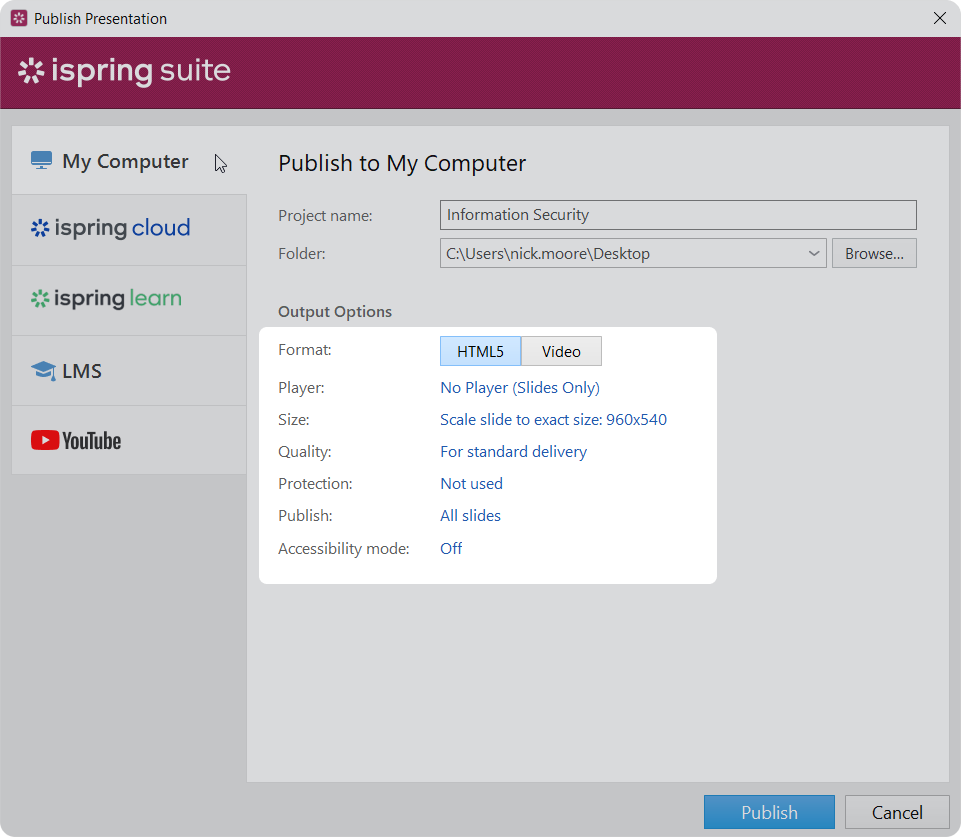Click the Accessibility mode Off link
Viewport: 961px width, 837px height.
pyautogui.click(x=451, y=548)
